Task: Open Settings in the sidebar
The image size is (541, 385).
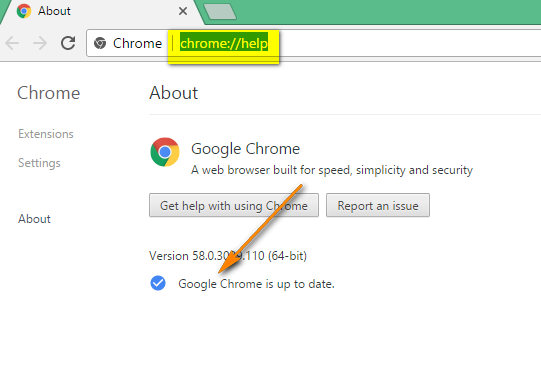Action: click(x=39, y=163)
